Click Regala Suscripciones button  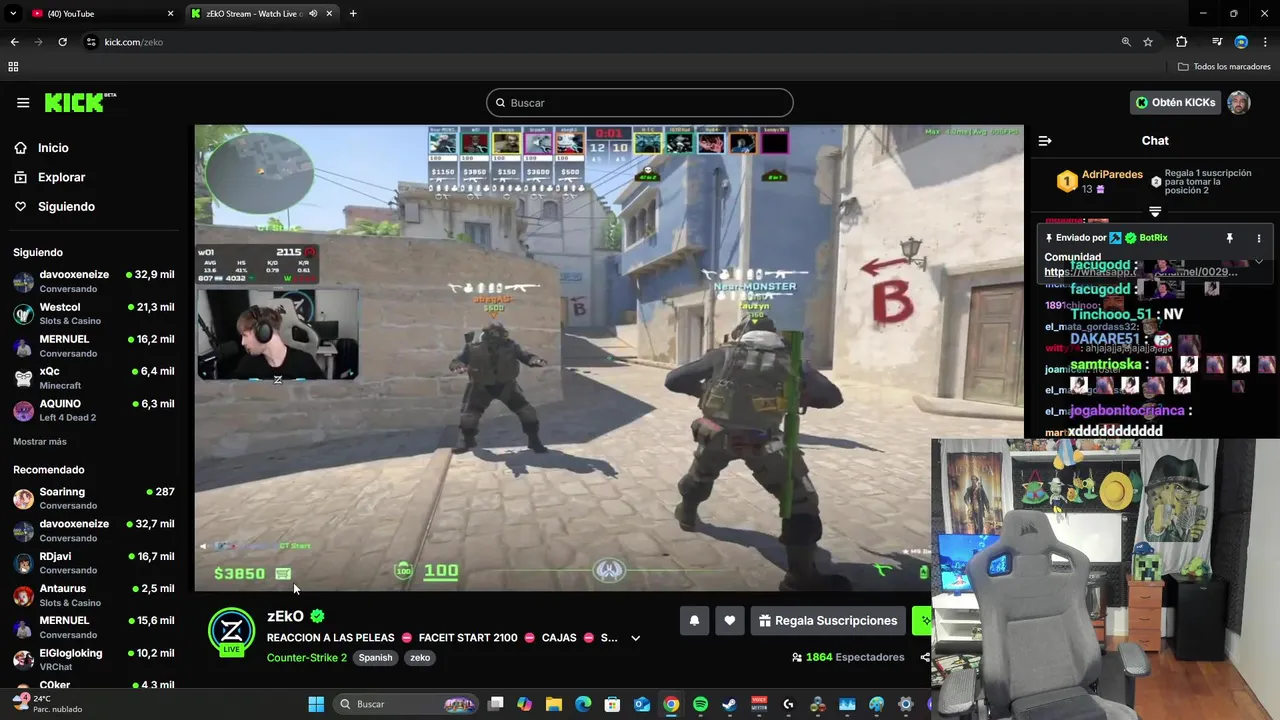[828, 621]
